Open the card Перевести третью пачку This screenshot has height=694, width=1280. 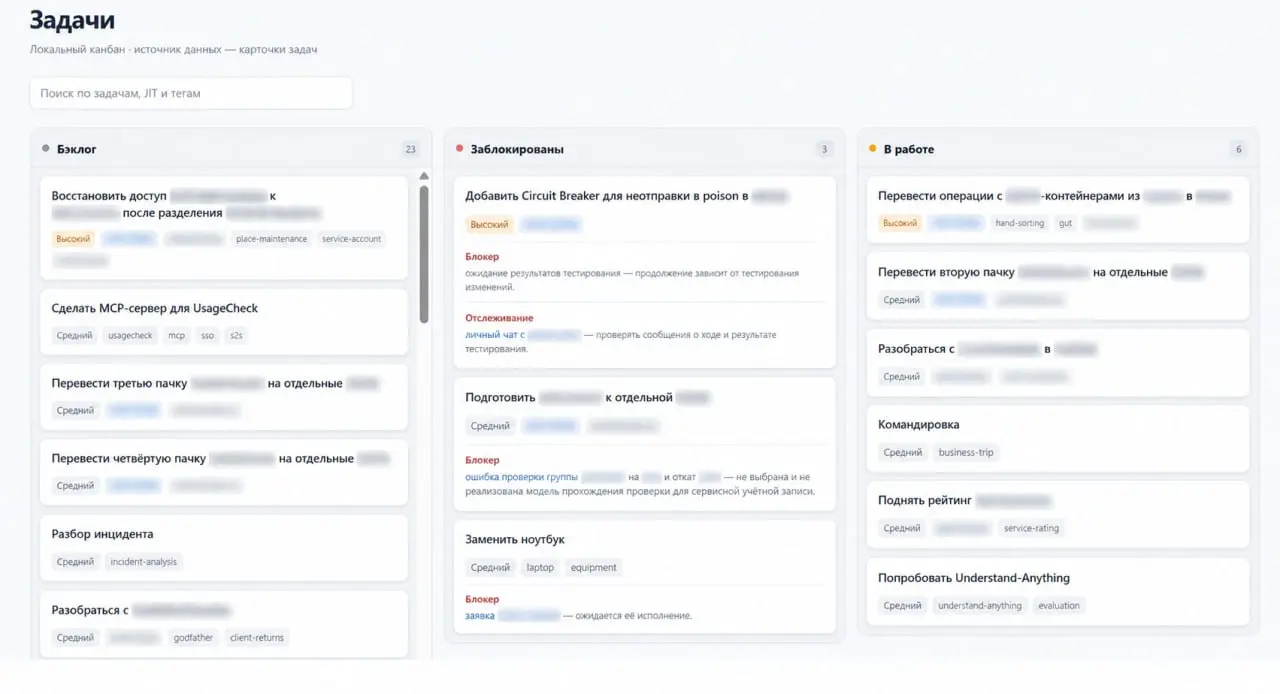coord(224,397)
